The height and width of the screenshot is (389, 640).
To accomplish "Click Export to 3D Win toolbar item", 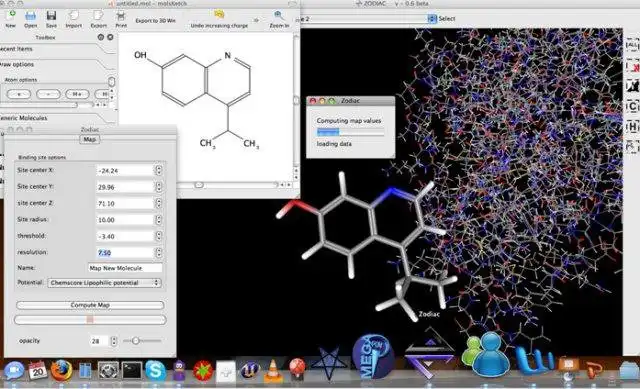I will tap(155, 20).
